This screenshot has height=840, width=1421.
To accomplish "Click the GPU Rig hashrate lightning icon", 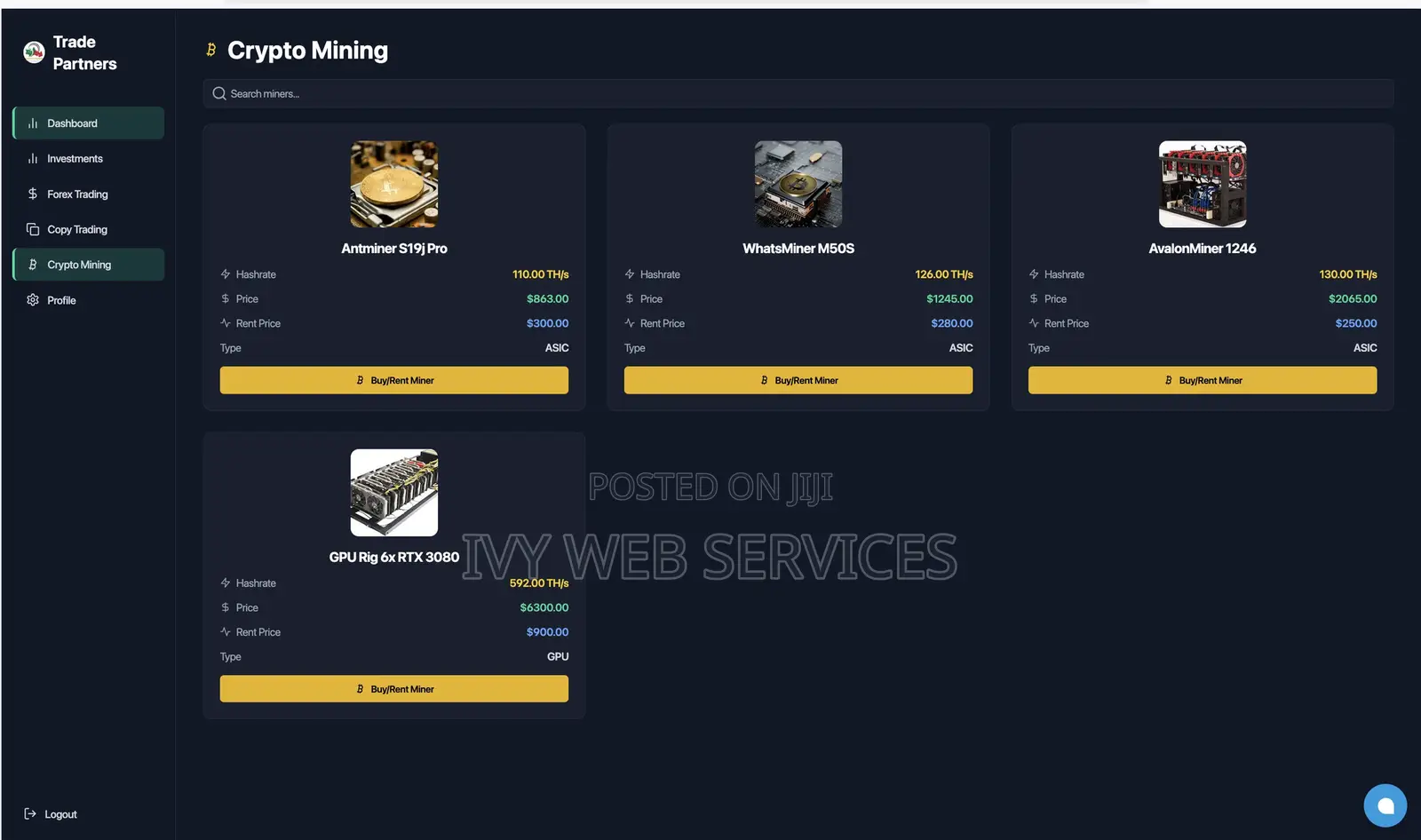I will [x=226, y=583].
